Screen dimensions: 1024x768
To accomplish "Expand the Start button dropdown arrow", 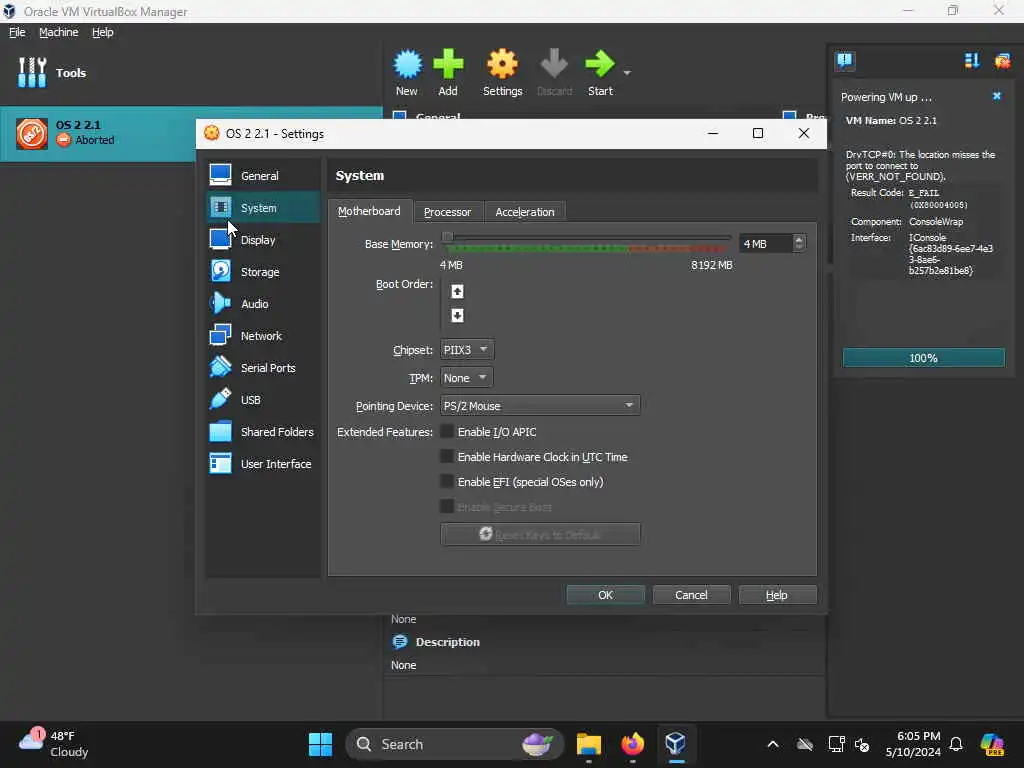I will click(x=627, y=72).
